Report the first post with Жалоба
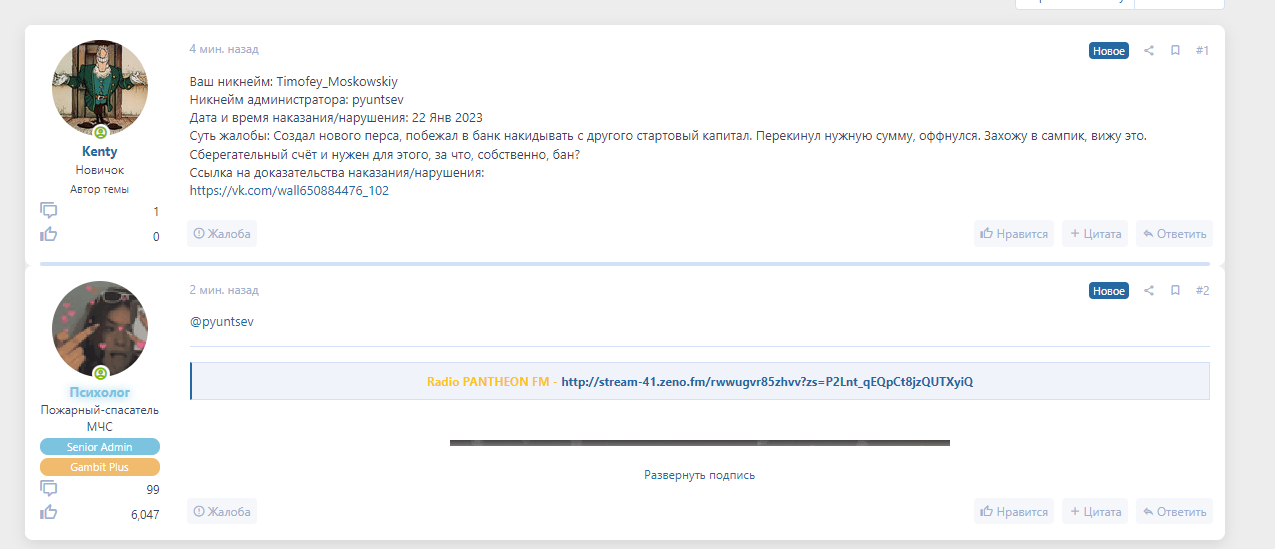The image size is (1275, 549). click(x=222, y=234)
